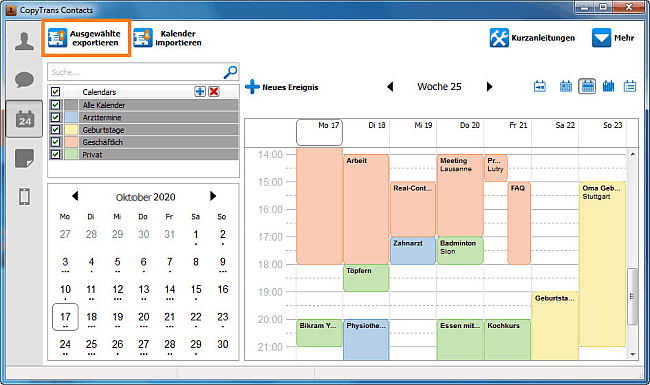The width and height of the screenshot is (650, 385).
Task: Open the Calendar section in sidebar
Action: click(24, 119)
